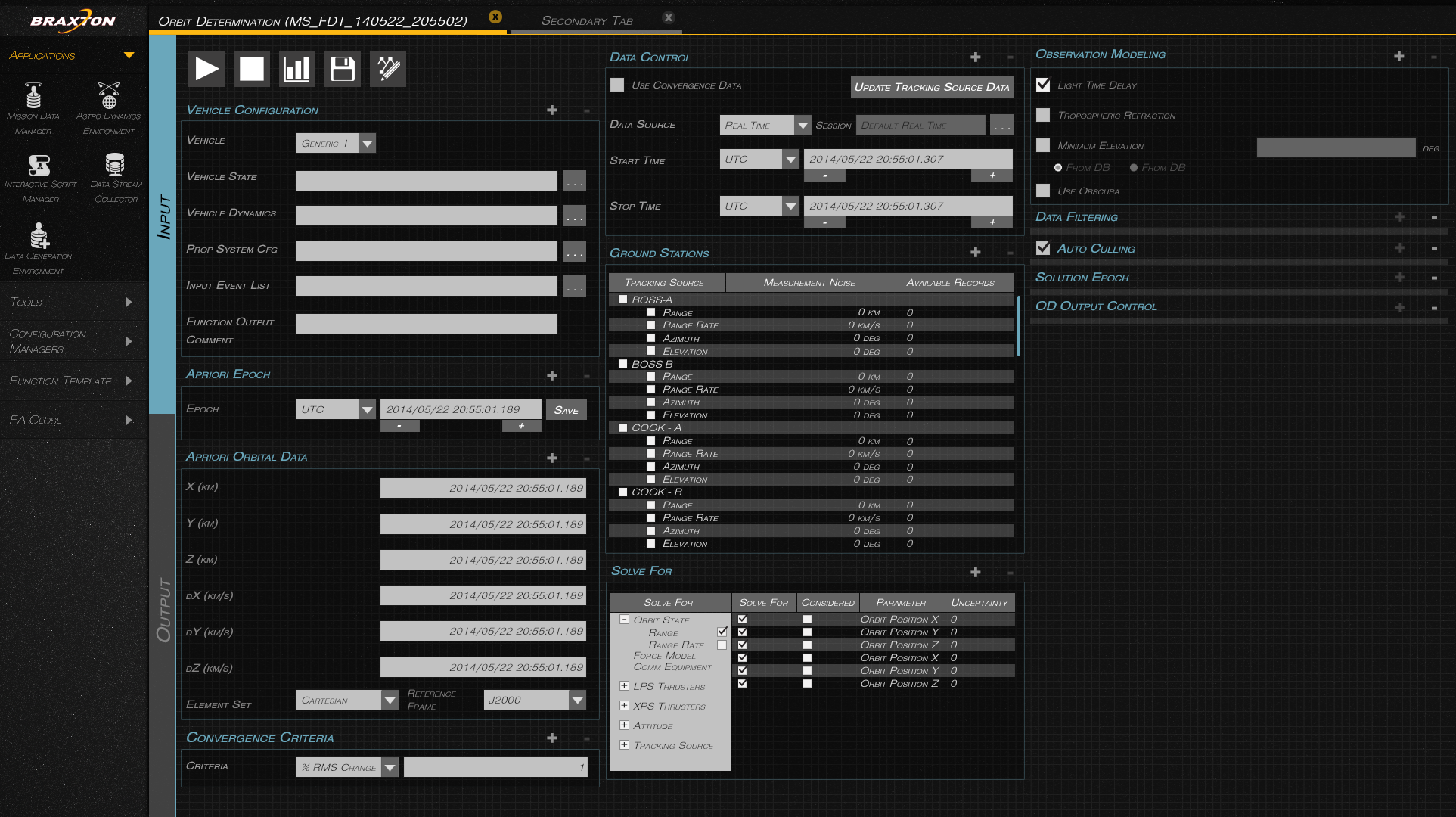
Task: Click the Play button to run orbit determination
Action: point(206,68)
